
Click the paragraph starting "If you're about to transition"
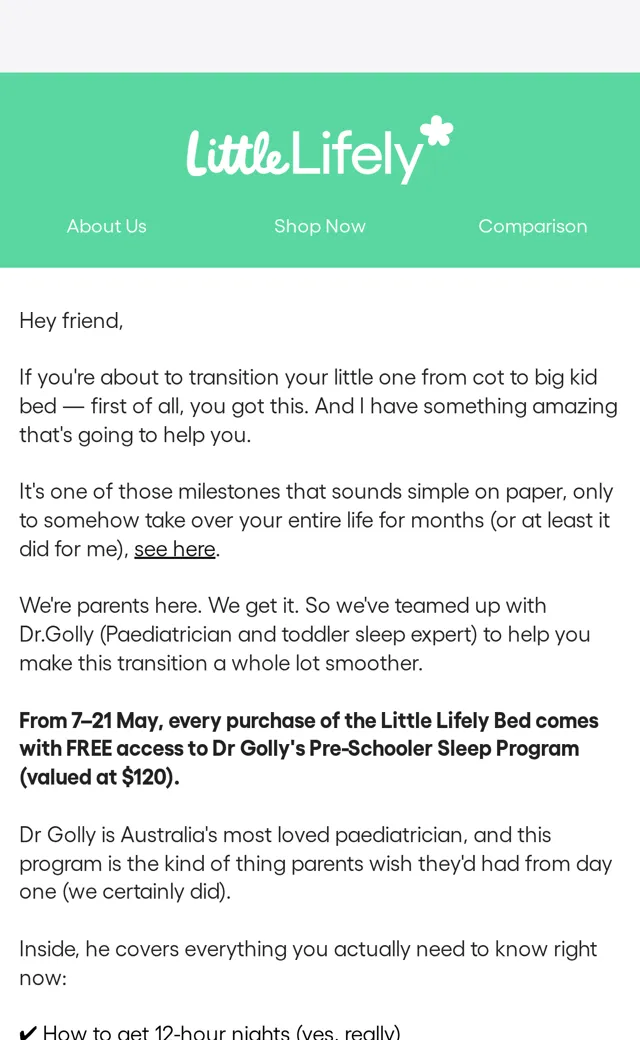point(318,406)
